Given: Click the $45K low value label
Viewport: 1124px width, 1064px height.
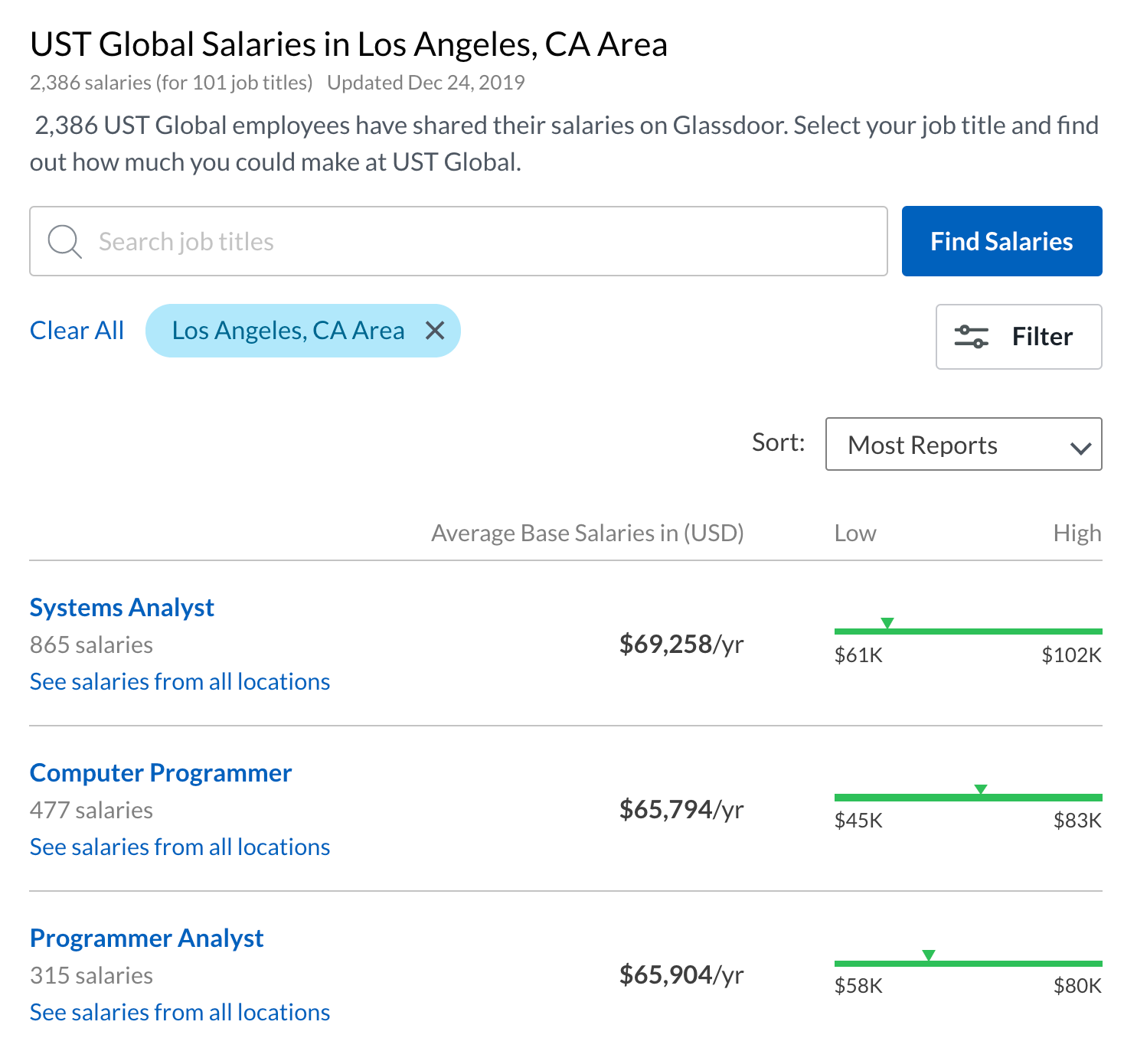Looking at the screenshot, I should [858, 821].
